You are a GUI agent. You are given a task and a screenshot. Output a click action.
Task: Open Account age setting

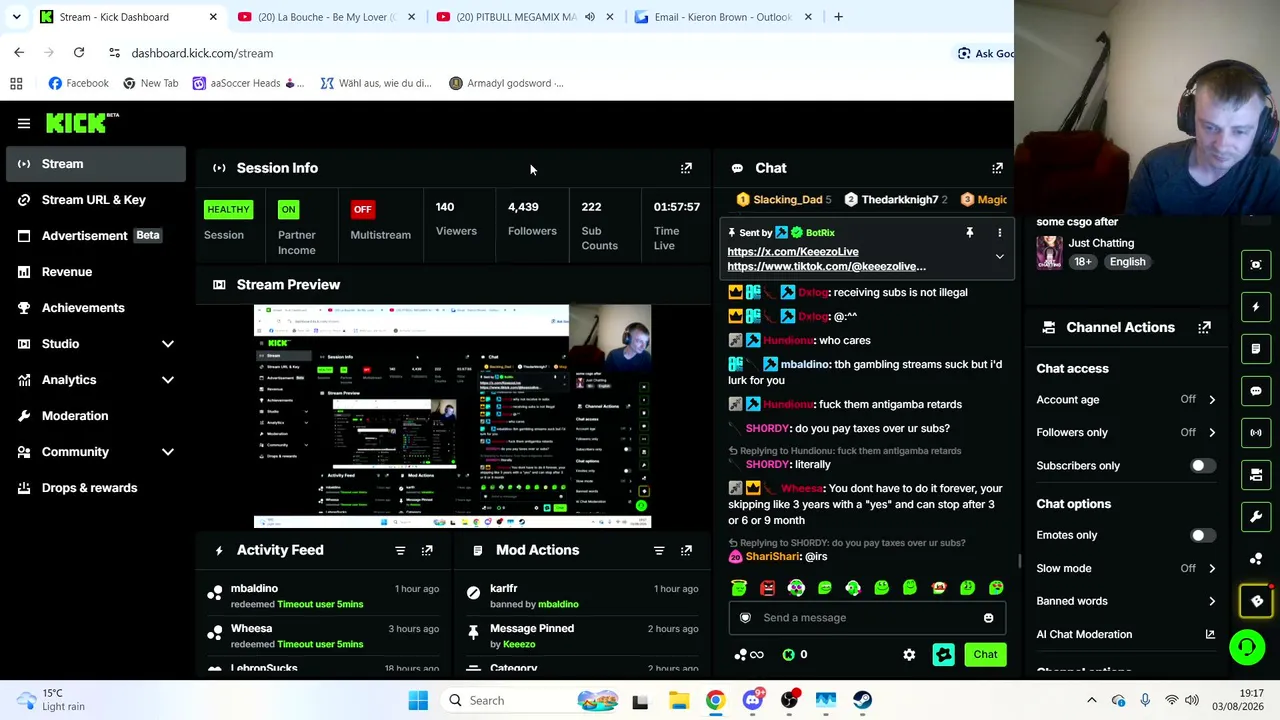tap(1126, 400)
